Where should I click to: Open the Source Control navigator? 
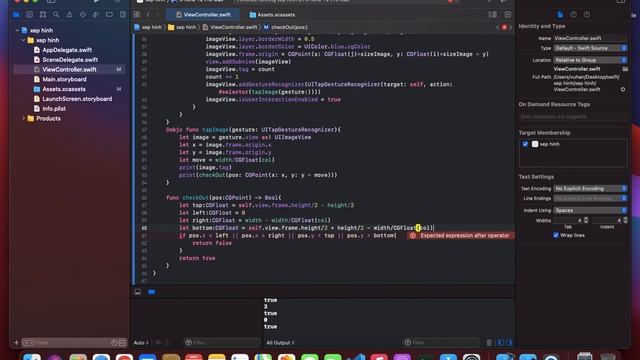(x=29, y=15)
